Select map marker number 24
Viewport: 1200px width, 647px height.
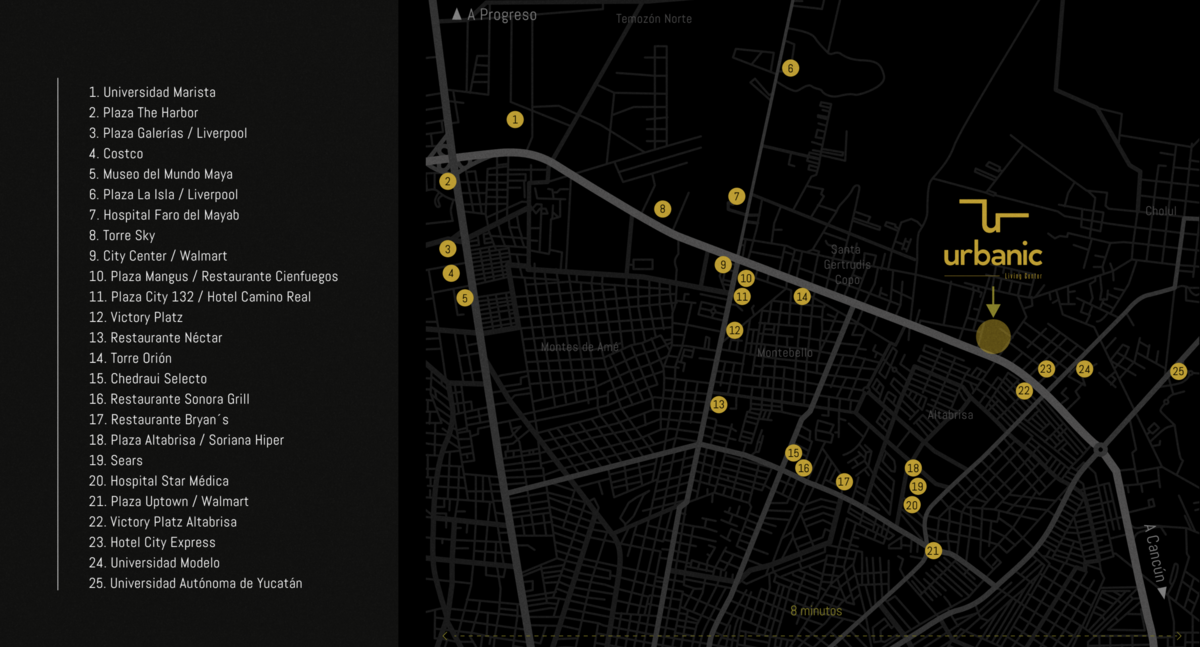pos(1085,369)
